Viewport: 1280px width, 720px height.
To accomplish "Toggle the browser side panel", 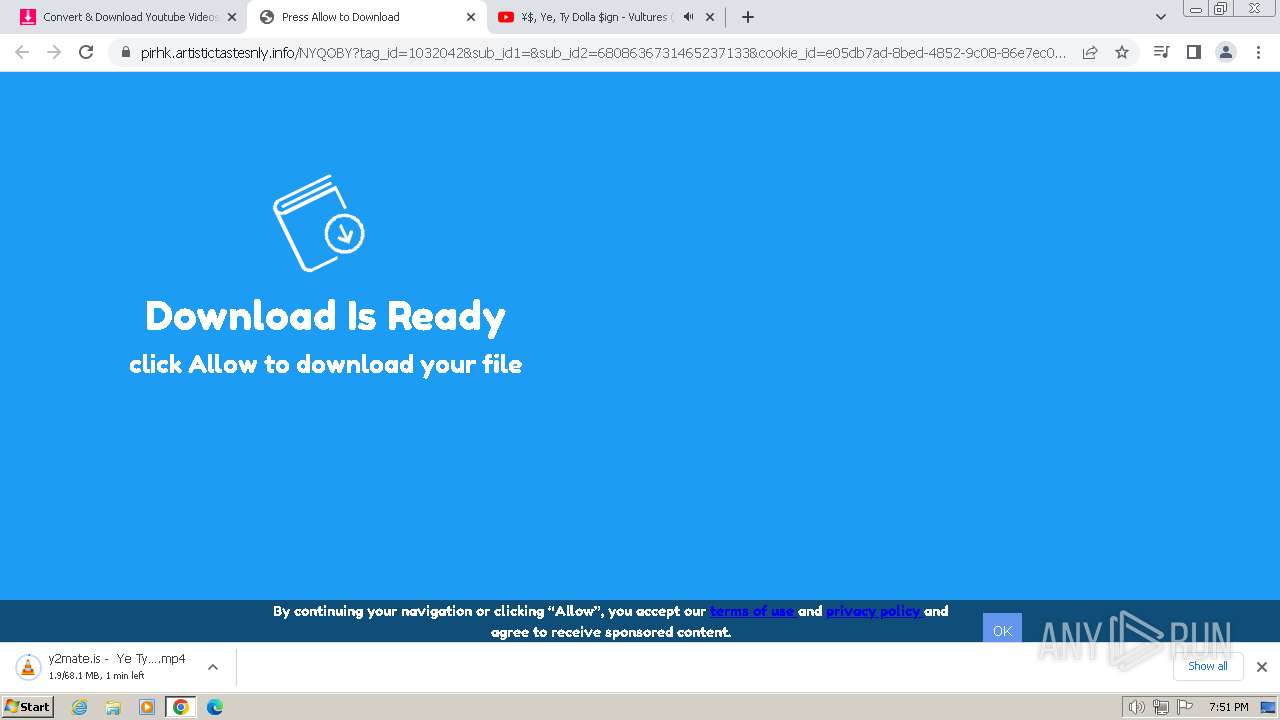I will (x=1193, y=52).
